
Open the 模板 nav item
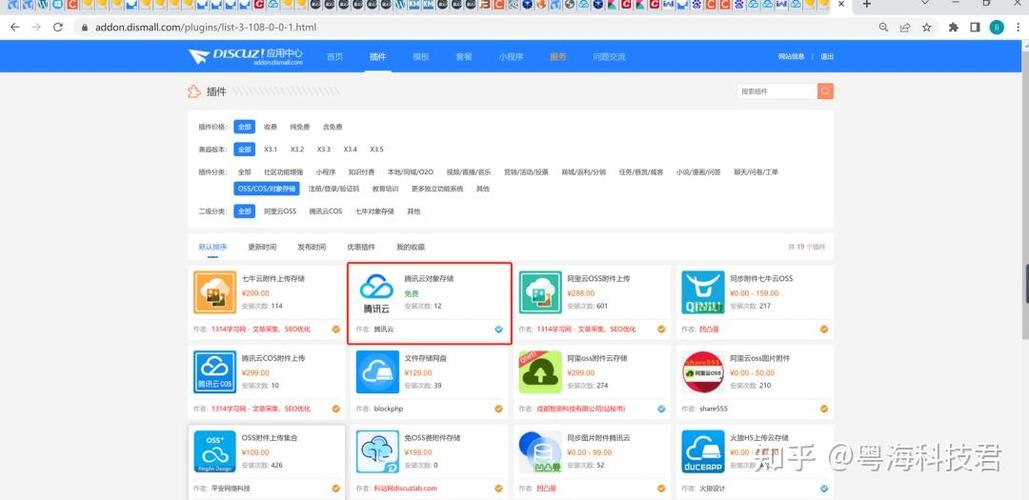(421, 56)
